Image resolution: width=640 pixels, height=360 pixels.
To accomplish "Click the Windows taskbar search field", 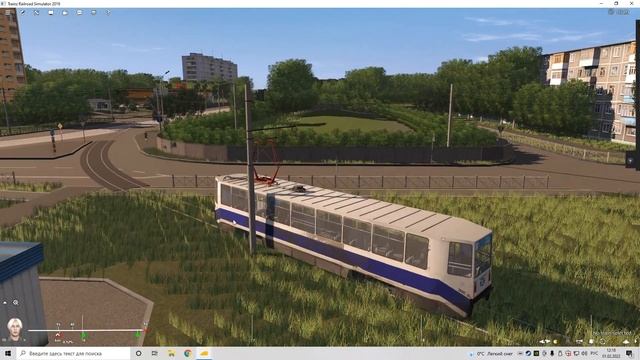I will coord(73,353).
